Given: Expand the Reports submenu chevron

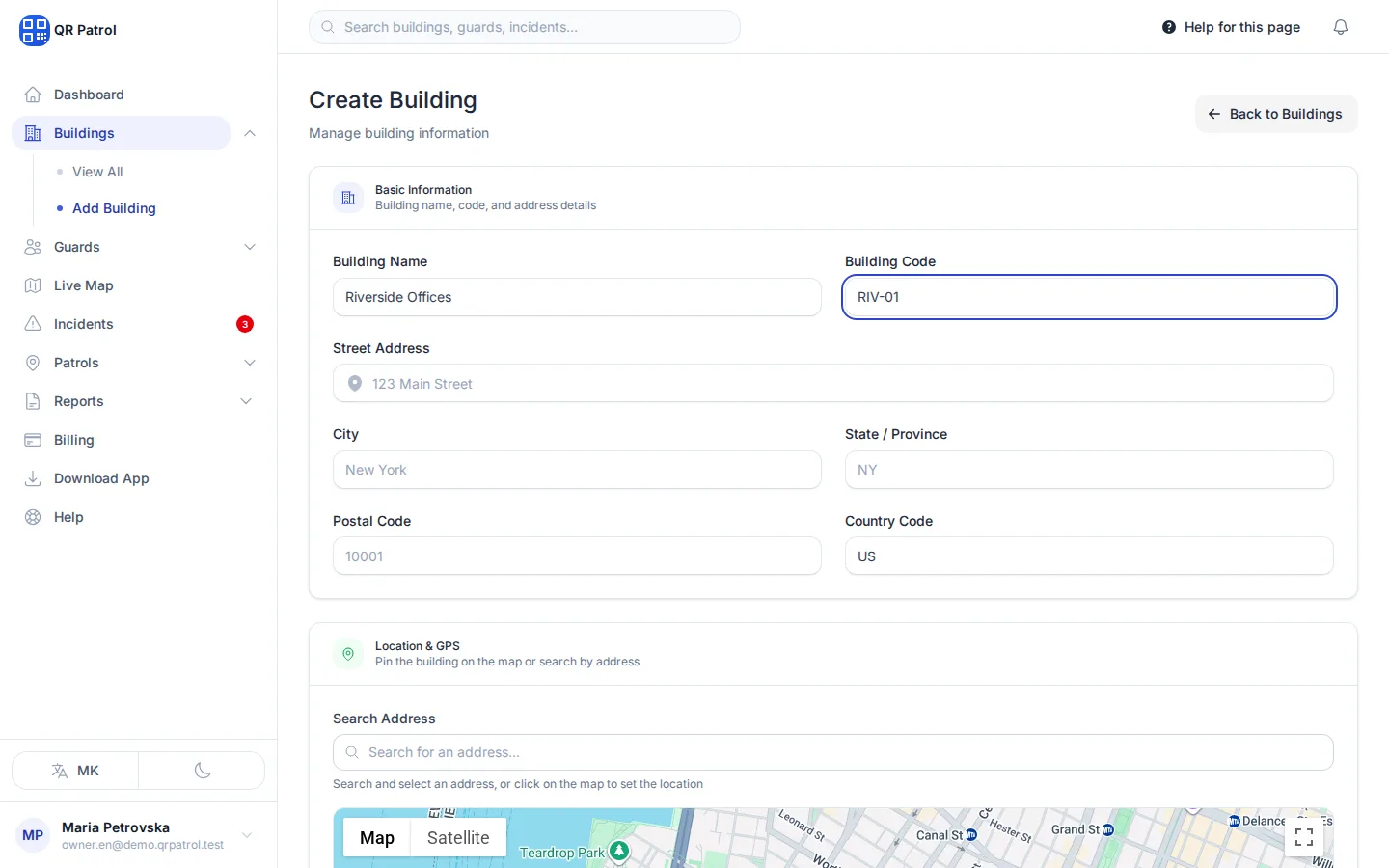Looking at the screenshot, I should click(246, 401).
